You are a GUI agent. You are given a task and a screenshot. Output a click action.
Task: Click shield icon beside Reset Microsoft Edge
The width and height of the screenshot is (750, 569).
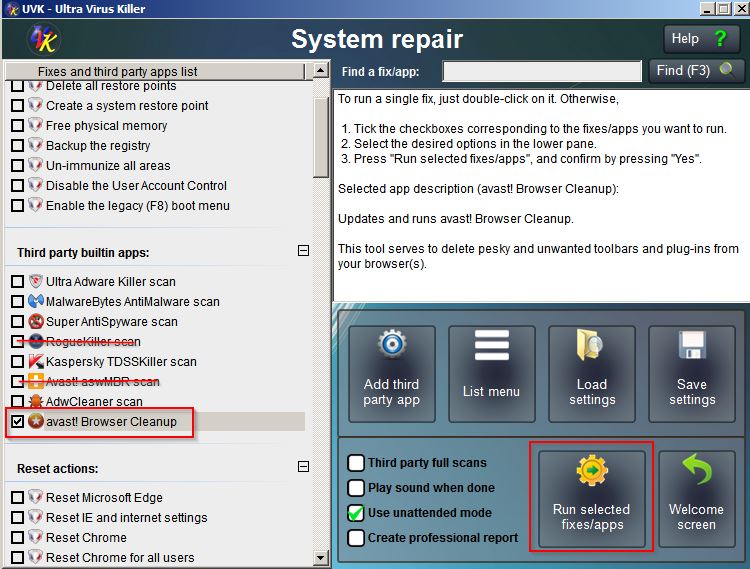pyautogui.click(x=35, y=497)
